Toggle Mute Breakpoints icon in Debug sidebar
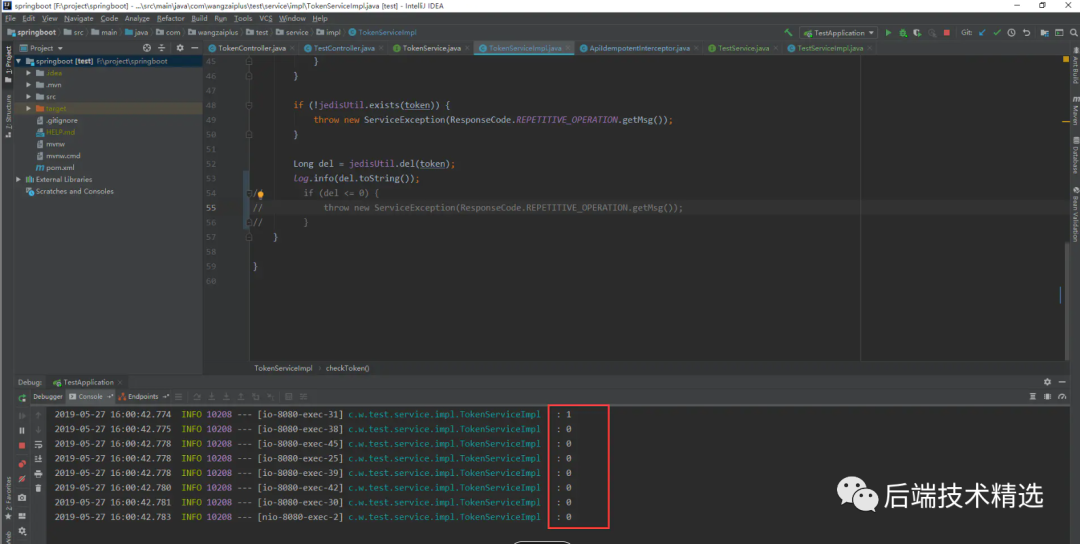The width and height of the screenshot is (1080, 544). tap(22, 479)
